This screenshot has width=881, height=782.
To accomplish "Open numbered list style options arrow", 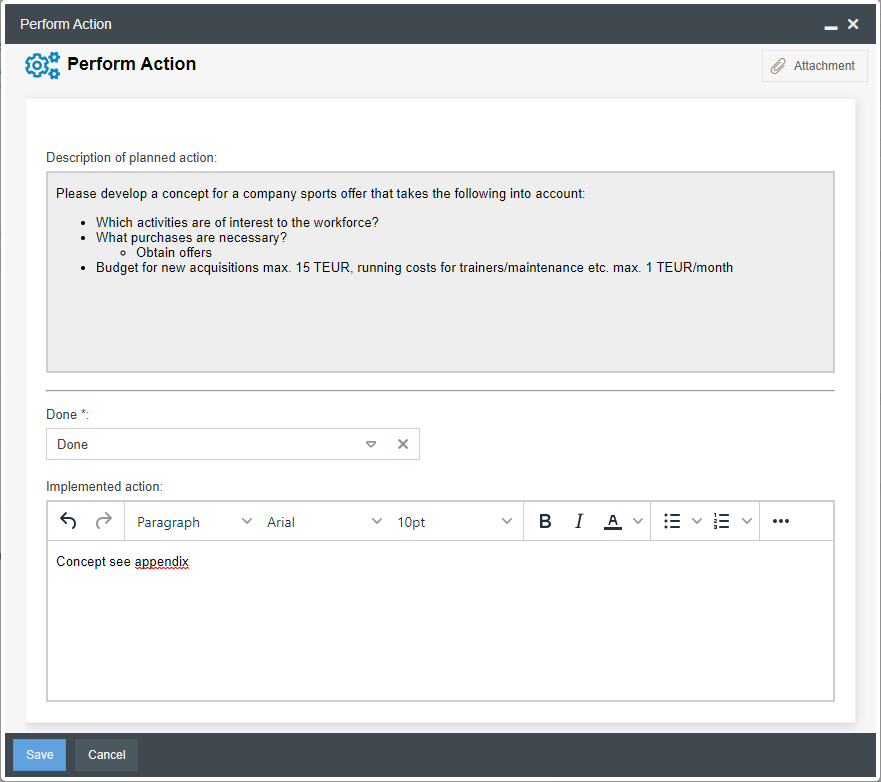I will pos(747,521).
